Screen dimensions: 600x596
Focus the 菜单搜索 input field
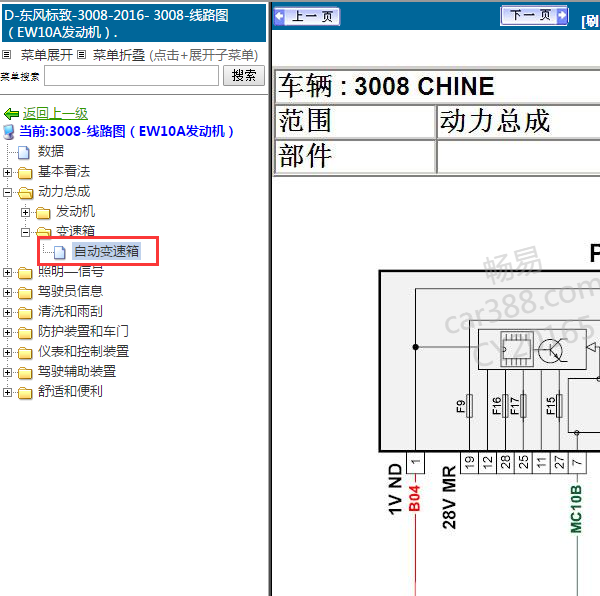(x=131, y=76)
